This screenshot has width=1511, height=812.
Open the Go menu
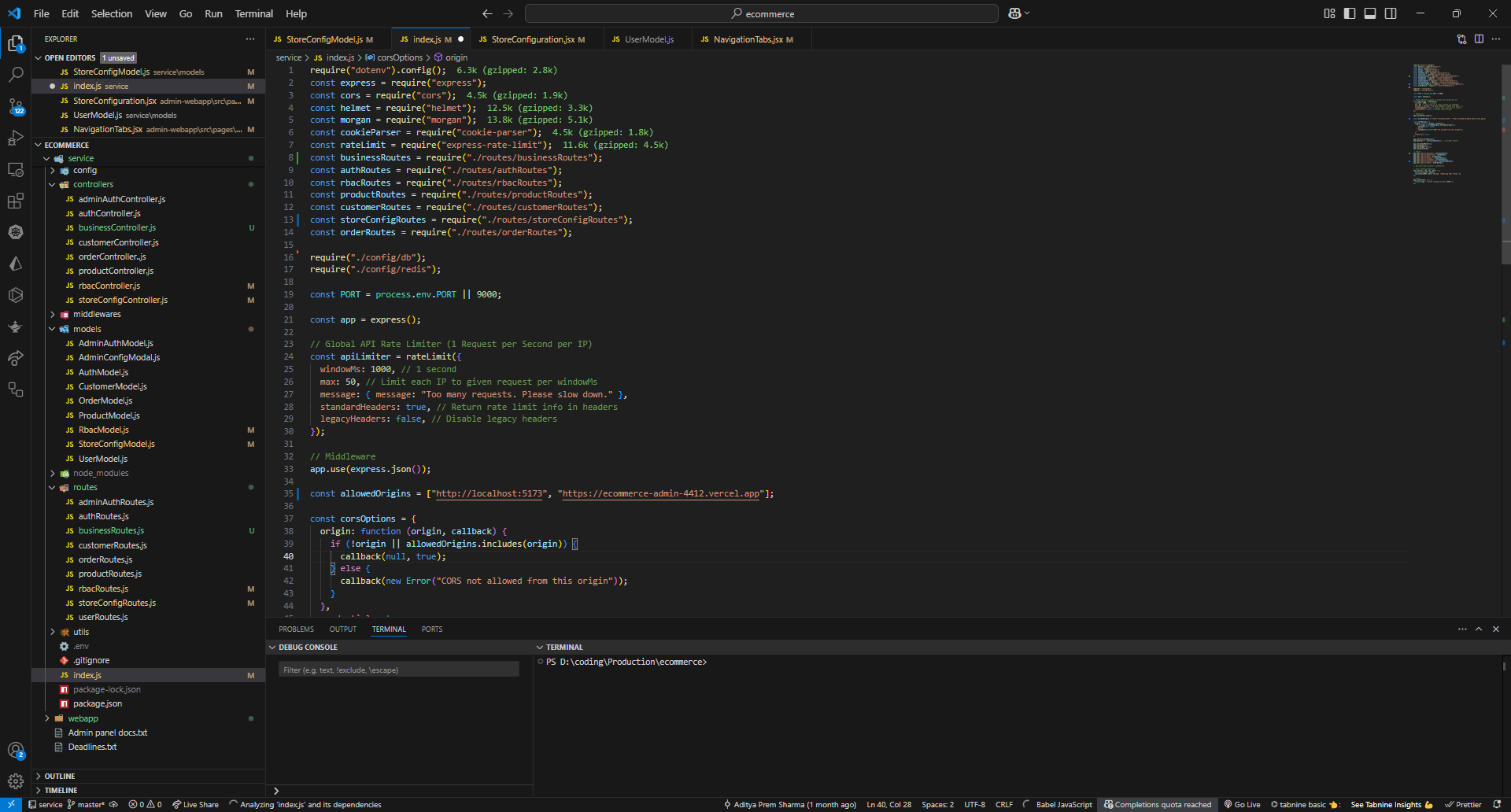point(186,13)
